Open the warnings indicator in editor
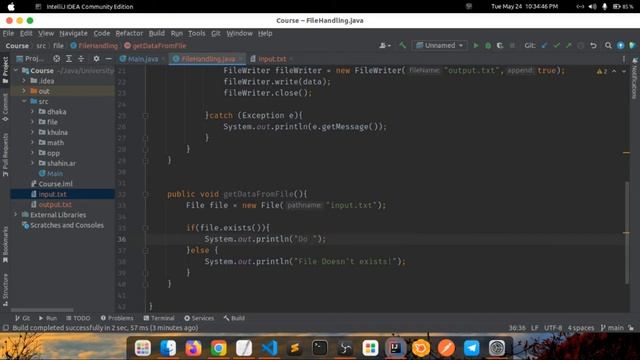The image size is (640, 360). pyautogui.click(x=602, y=71)
